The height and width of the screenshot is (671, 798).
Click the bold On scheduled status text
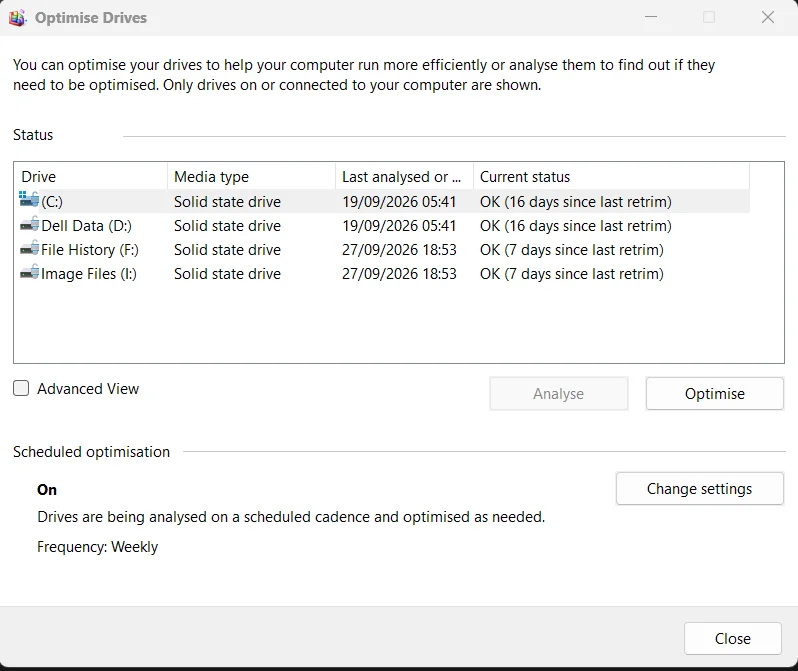[47, 490]
